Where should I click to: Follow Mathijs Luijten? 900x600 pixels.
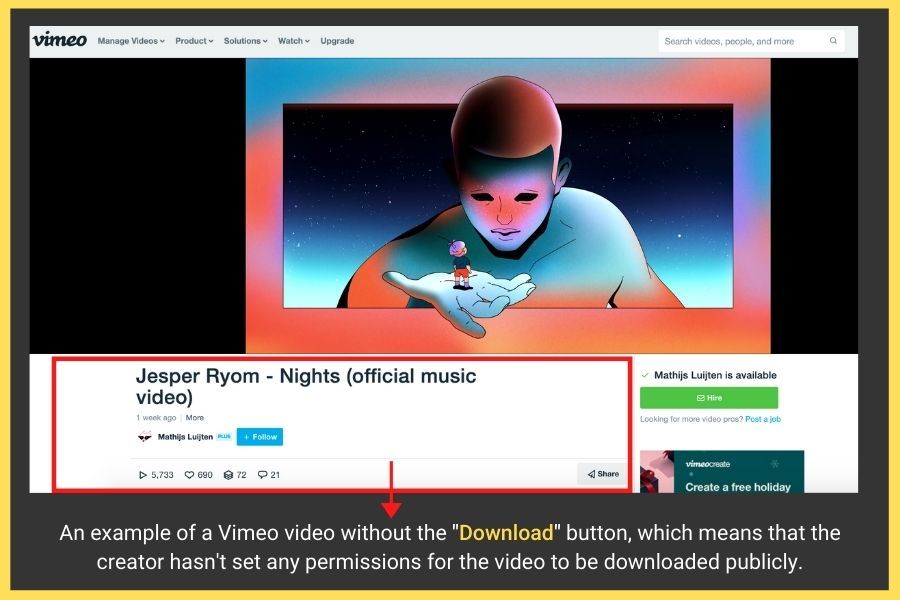(x=260, y=437)
